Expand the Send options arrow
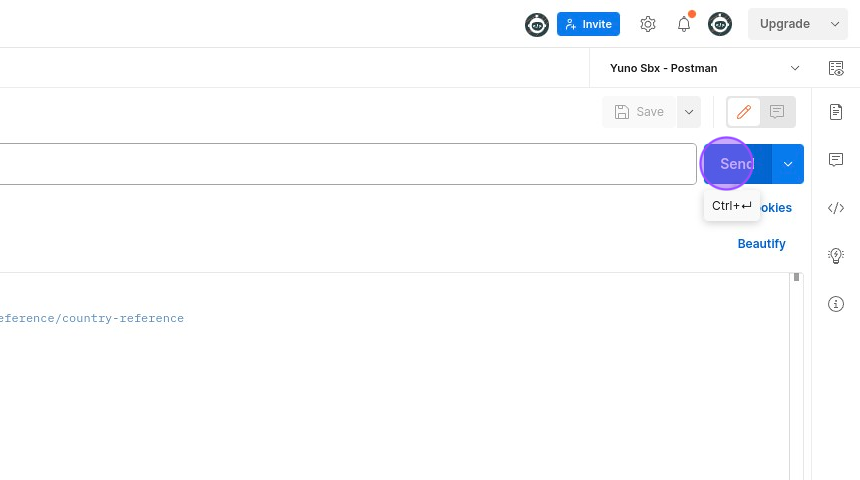This screenshot has width=860, height=480. (788, 164)
